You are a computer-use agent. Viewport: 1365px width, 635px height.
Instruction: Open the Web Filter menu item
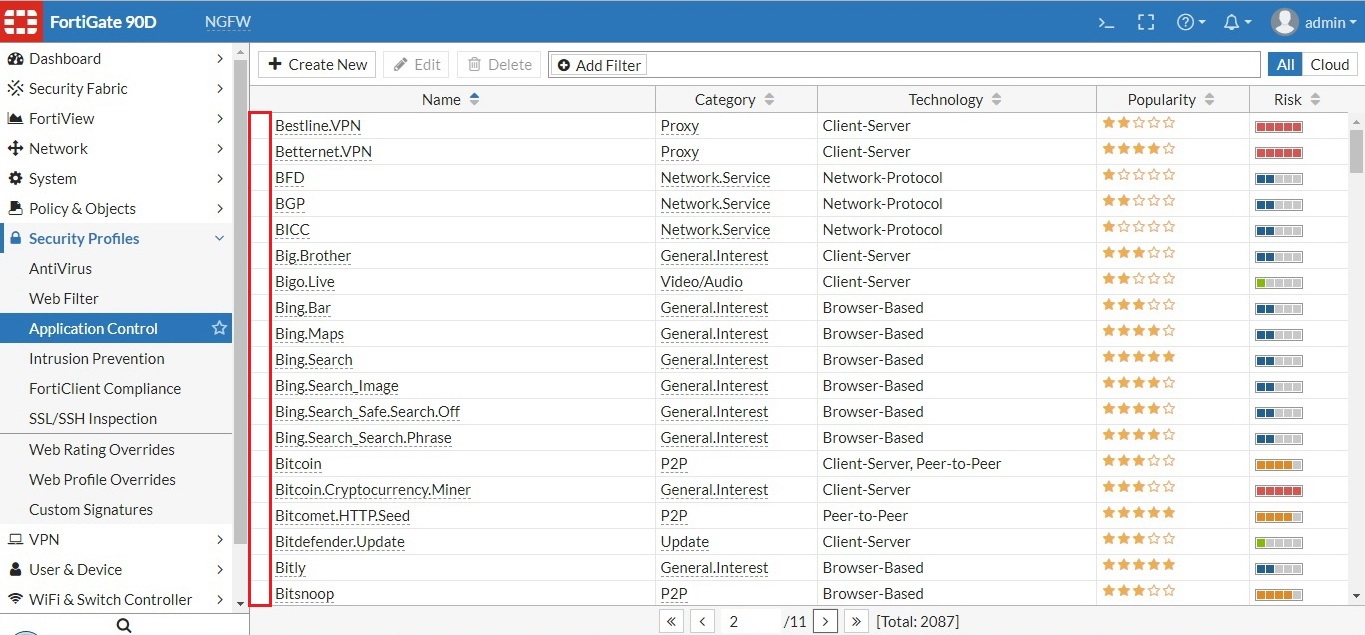coord(64,298)
